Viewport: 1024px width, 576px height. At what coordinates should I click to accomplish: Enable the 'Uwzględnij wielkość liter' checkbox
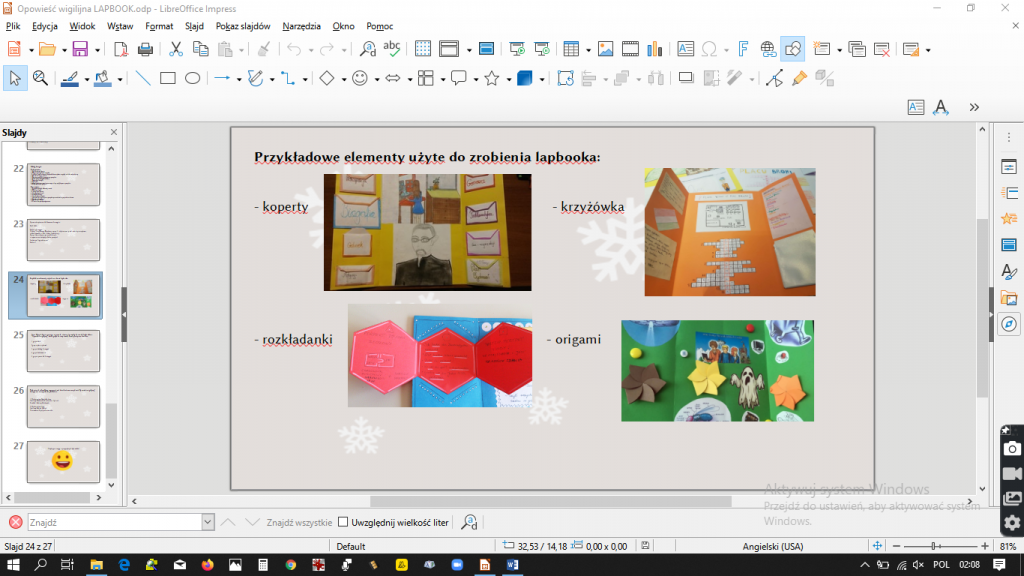coord(343,522)
